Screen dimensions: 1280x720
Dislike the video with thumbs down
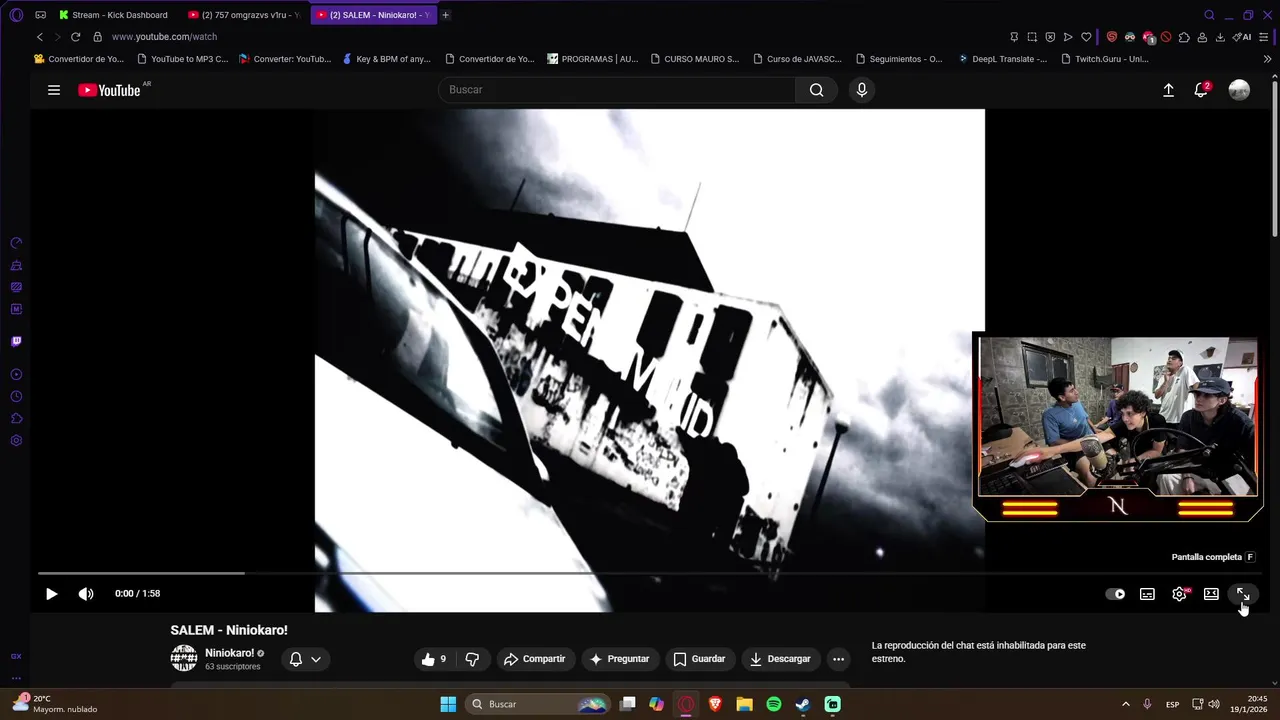click(473, 659)
